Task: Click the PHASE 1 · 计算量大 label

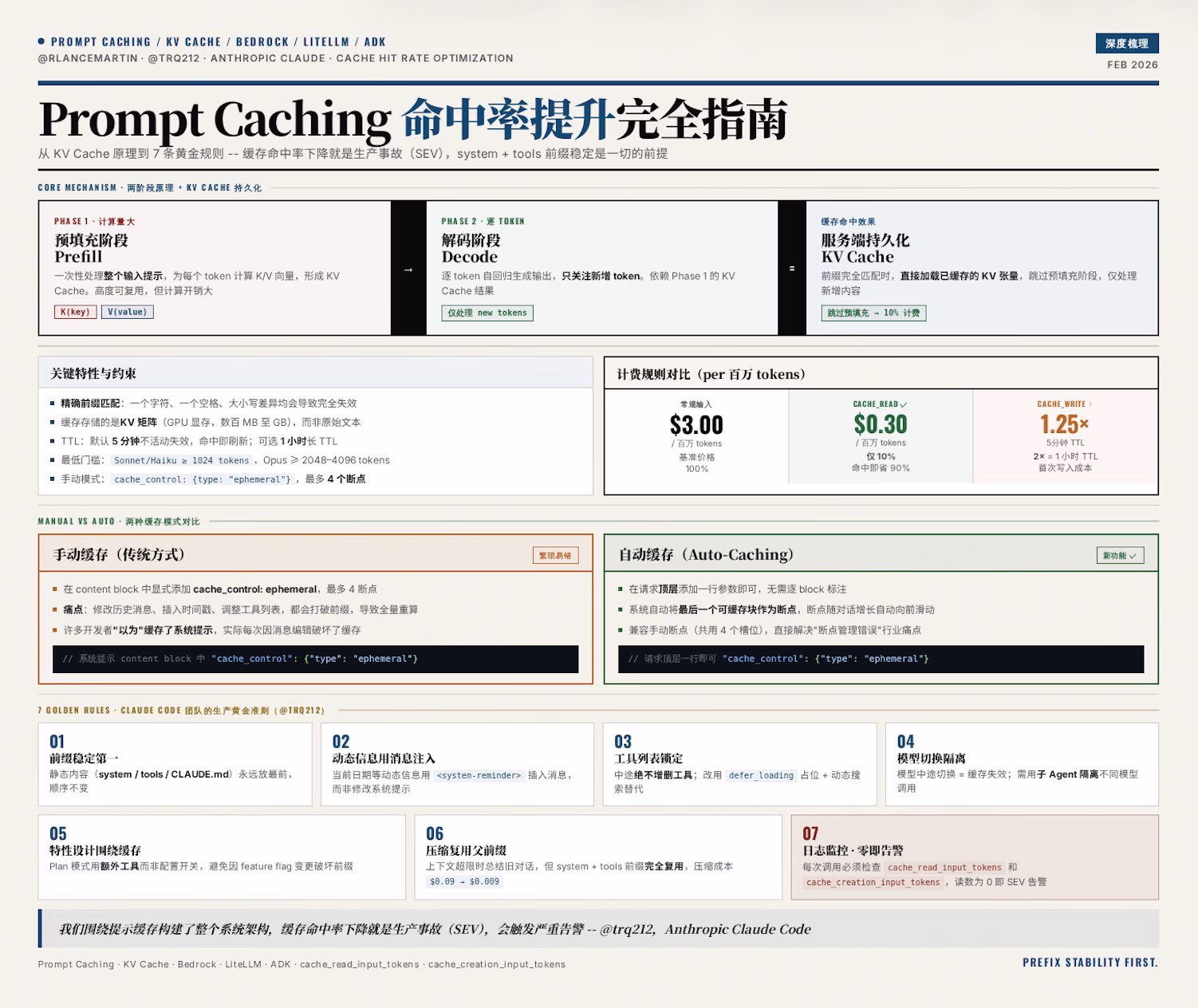Action: (94, 221)
